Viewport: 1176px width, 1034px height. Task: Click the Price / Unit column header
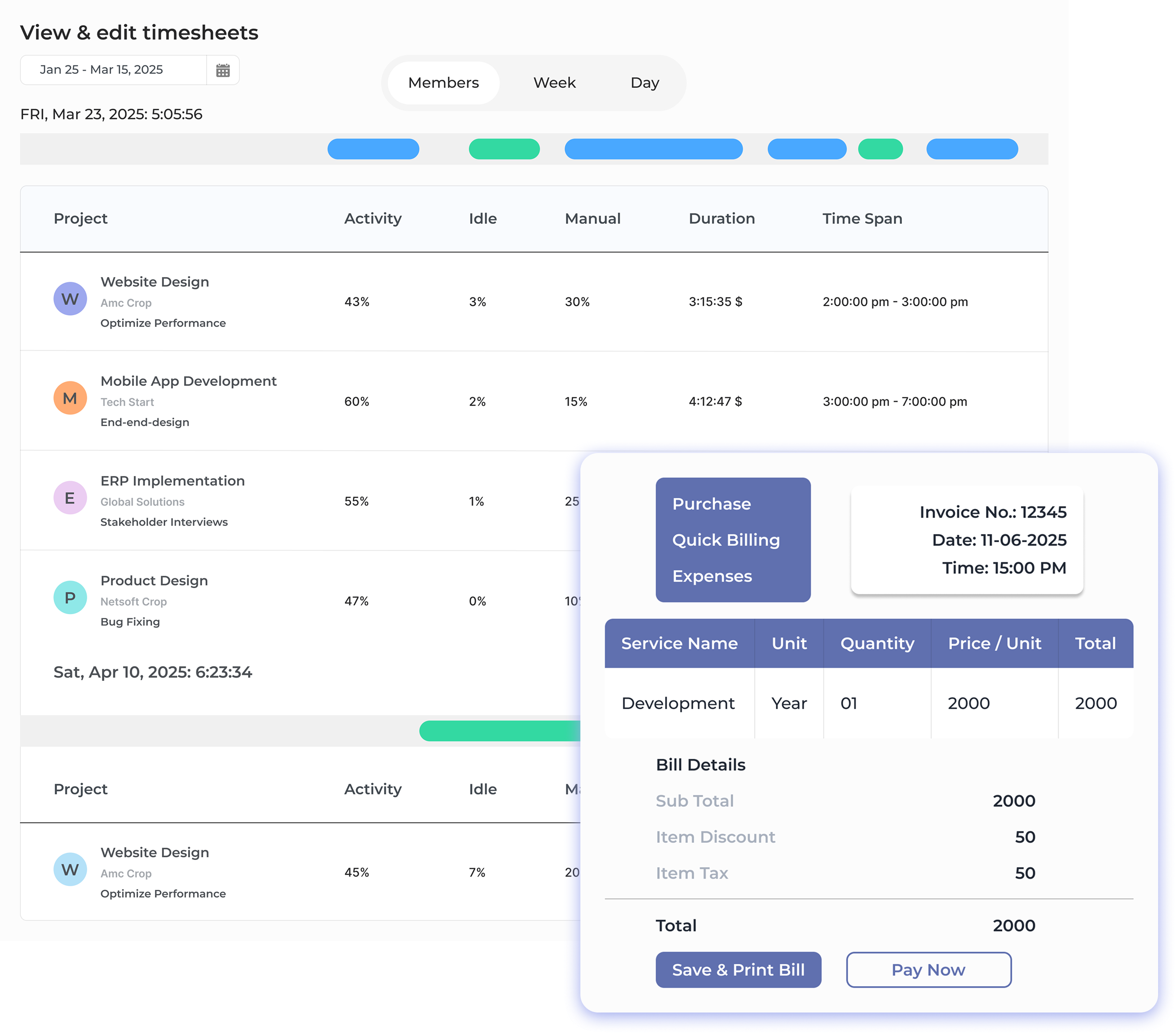coord(995,644)
